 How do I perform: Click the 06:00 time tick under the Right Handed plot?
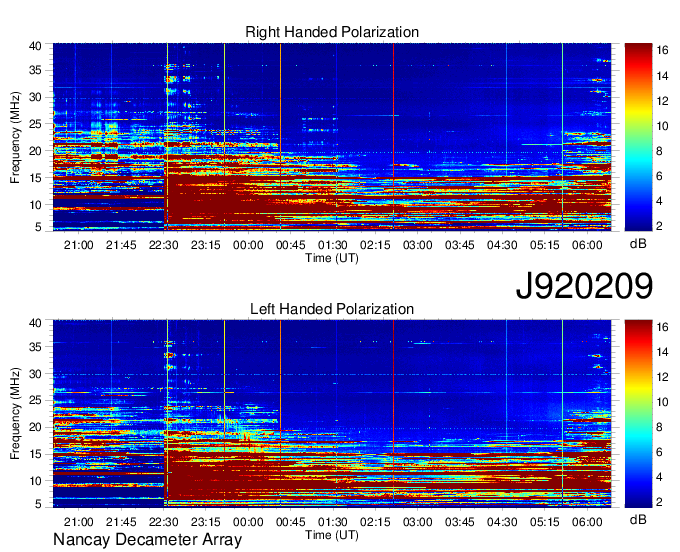(587, 245)
